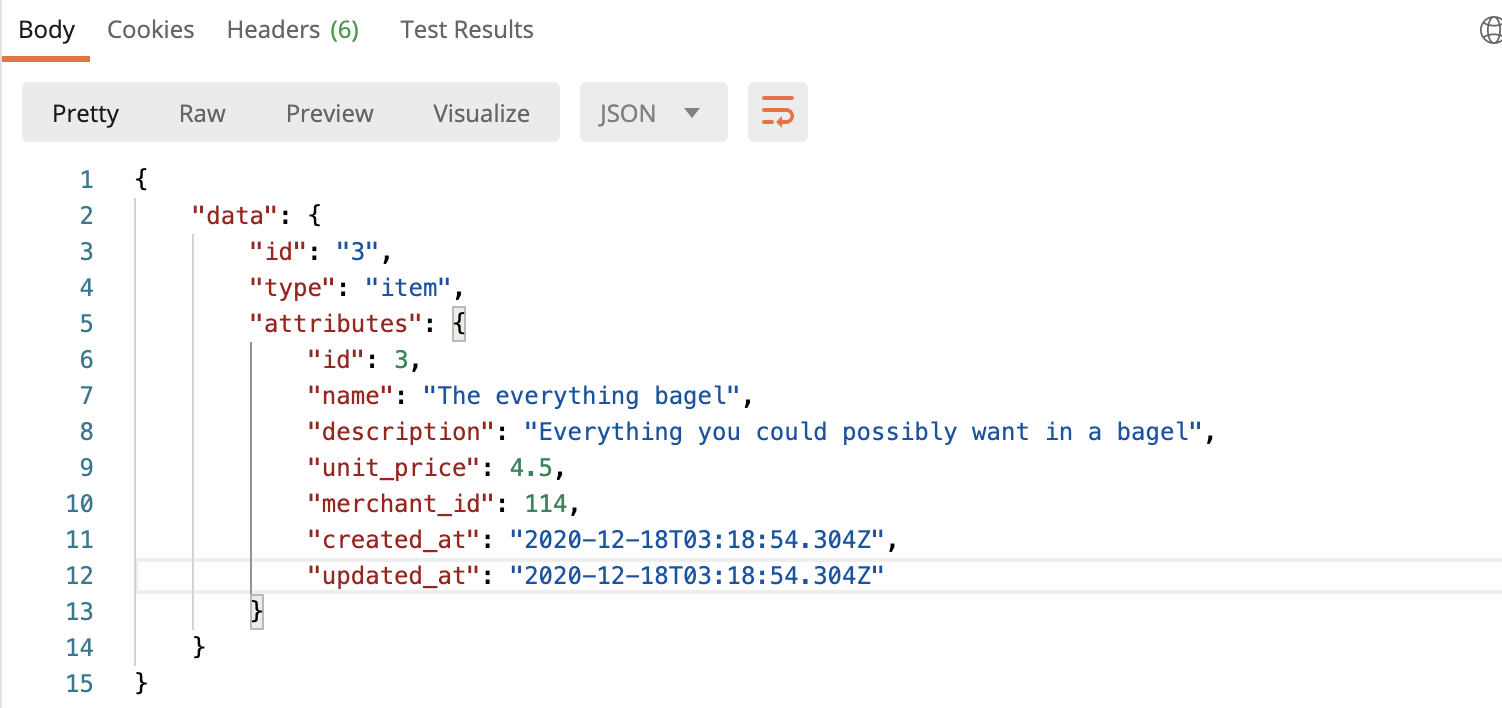Click "The everything bagel" value

point(580,396)
